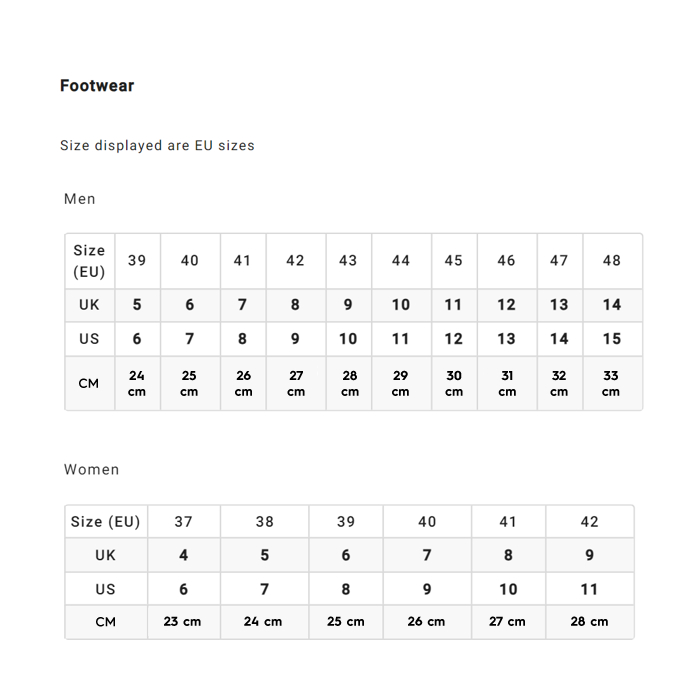Click Men's 27 cm cell

296,383
